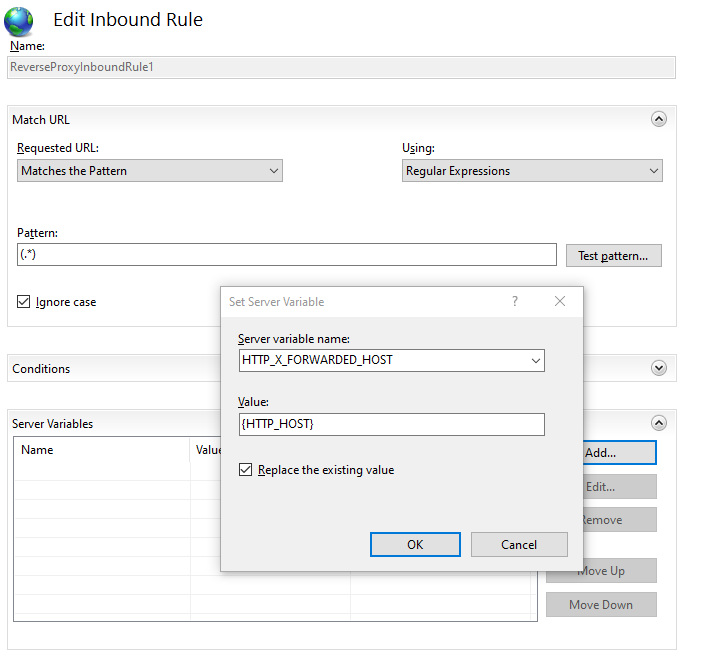Uncheck Replace the existing value
This screenshot has height=668, width=701.
click(x=245, y=469)
